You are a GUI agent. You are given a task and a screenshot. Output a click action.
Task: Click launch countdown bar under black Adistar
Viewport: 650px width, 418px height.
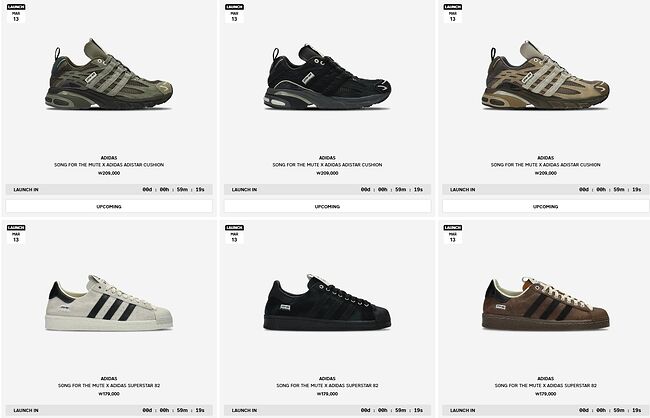(327, 190)
